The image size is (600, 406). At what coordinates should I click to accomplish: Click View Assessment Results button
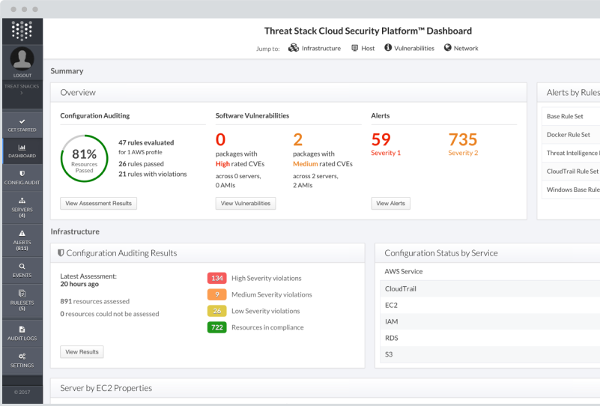coord(98,203)
